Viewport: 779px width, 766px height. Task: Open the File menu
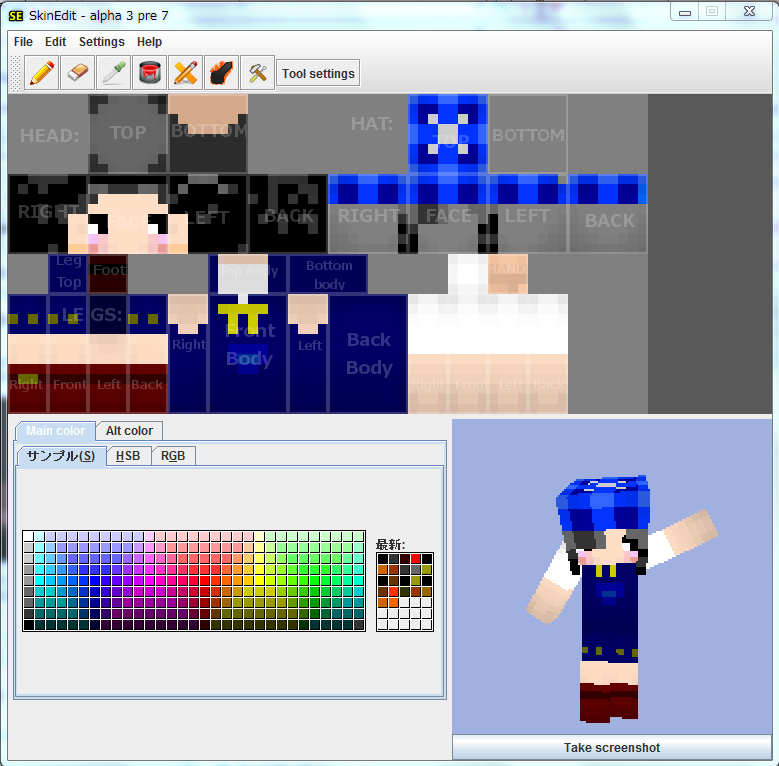pyautogui.click(x=23, y=42)
